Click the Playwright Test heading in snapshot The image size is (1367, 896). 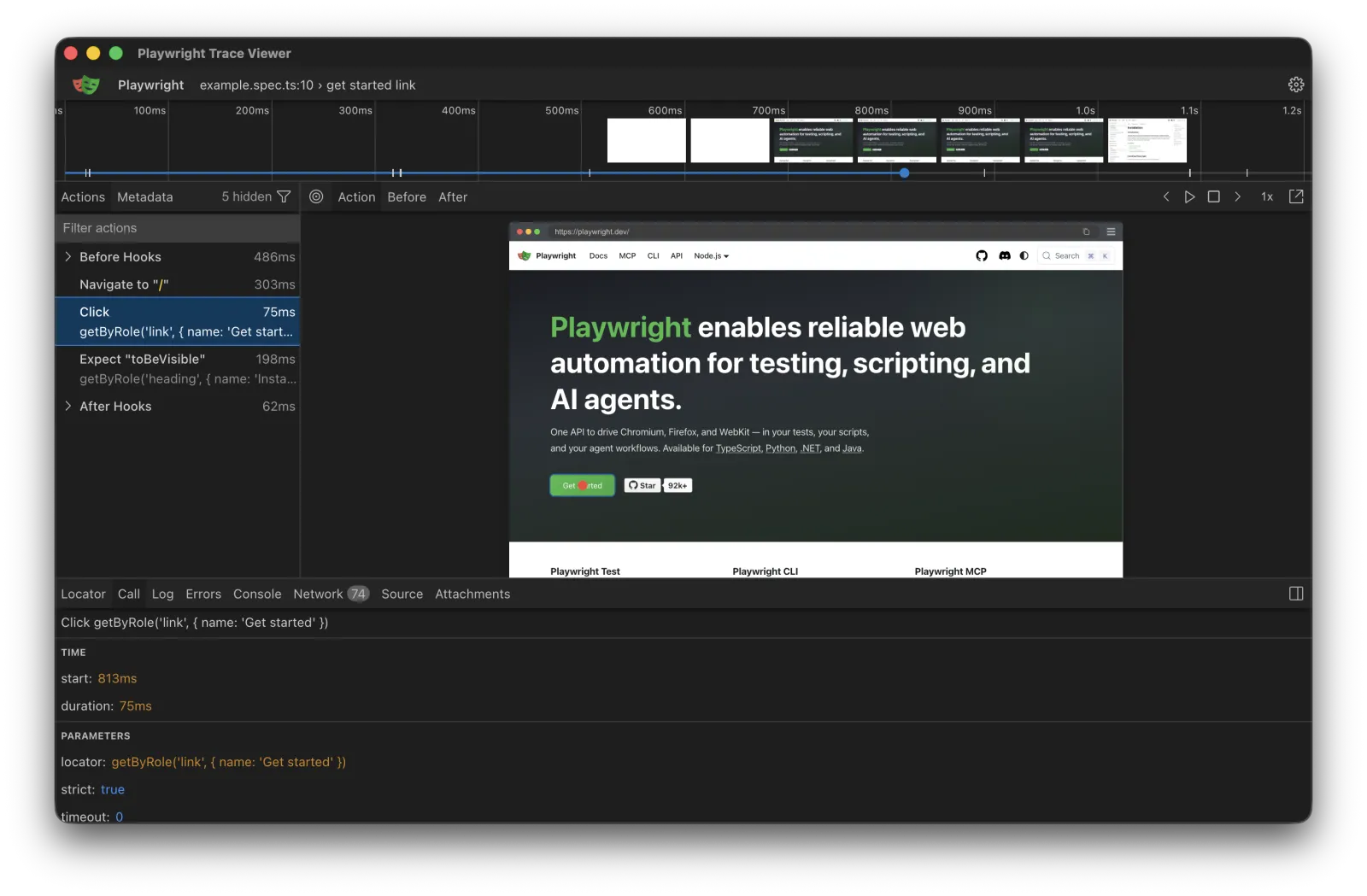[x=585, y=571]
